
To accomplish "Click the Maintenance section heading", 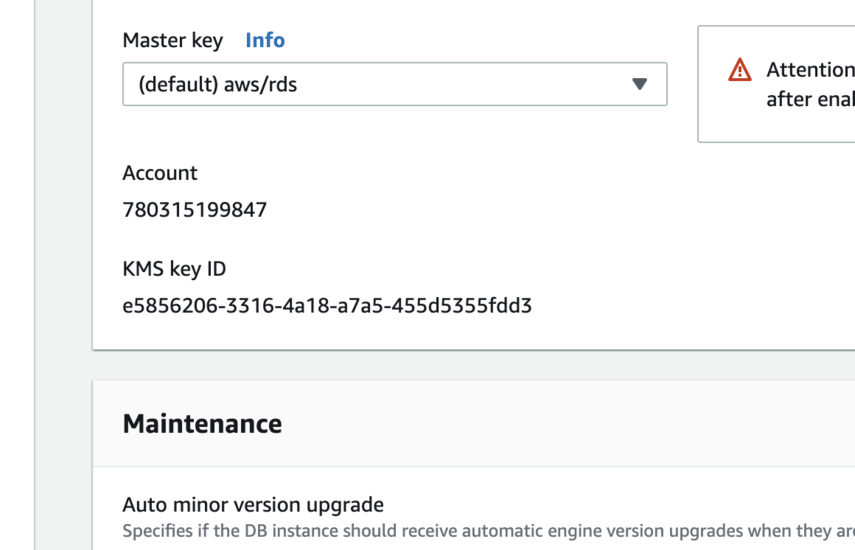I will coord(202,424).
